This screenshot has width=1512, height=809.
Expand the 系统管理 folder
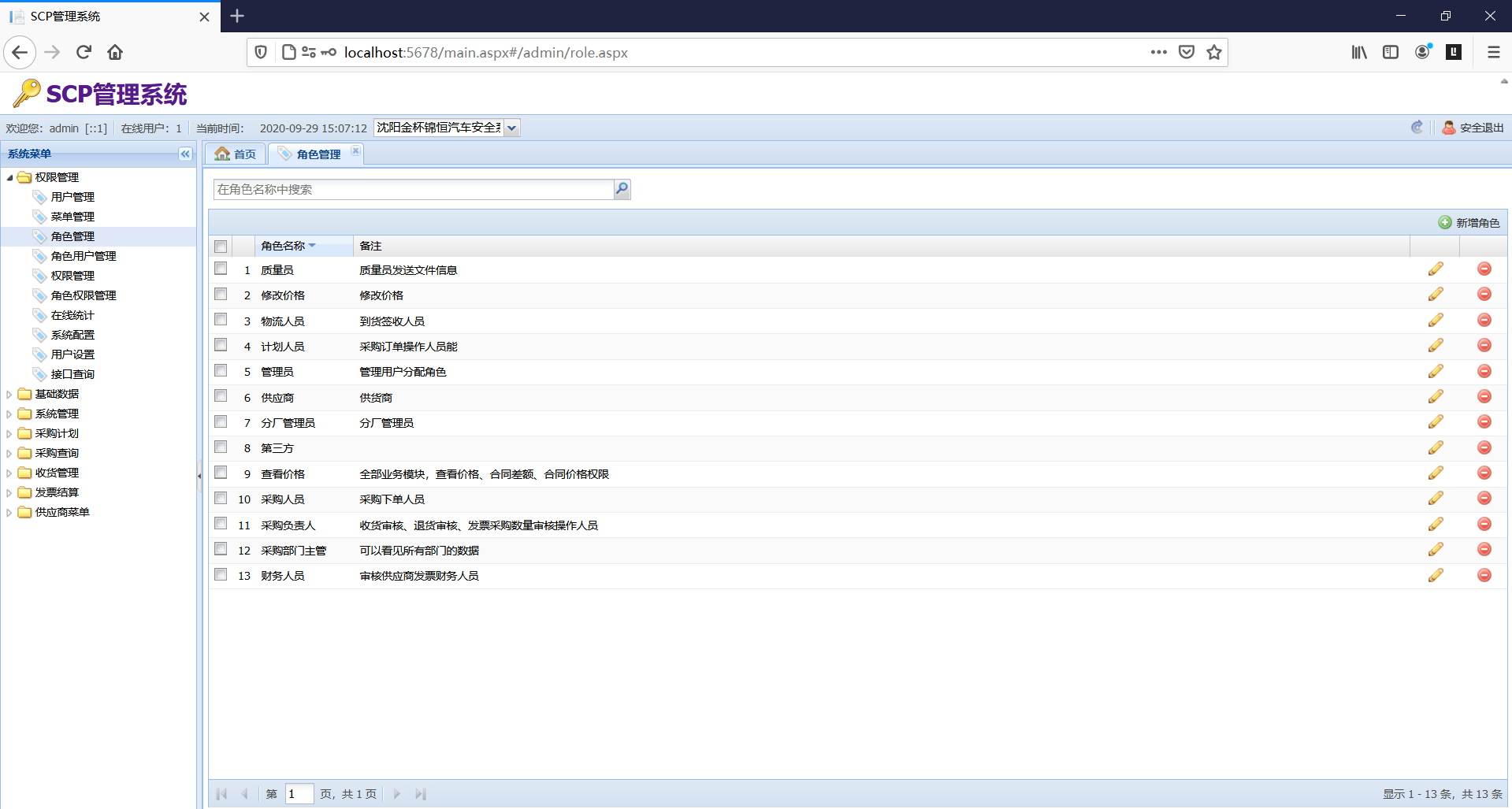[9, 414]
